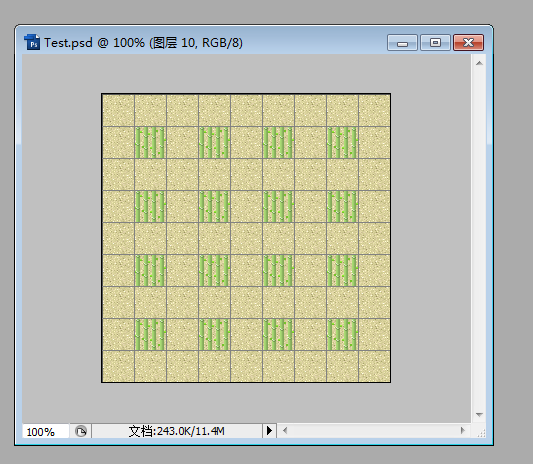Minimize the Test.psd document window
Viewport: 533px width, 464px height.
coord(402,43)
